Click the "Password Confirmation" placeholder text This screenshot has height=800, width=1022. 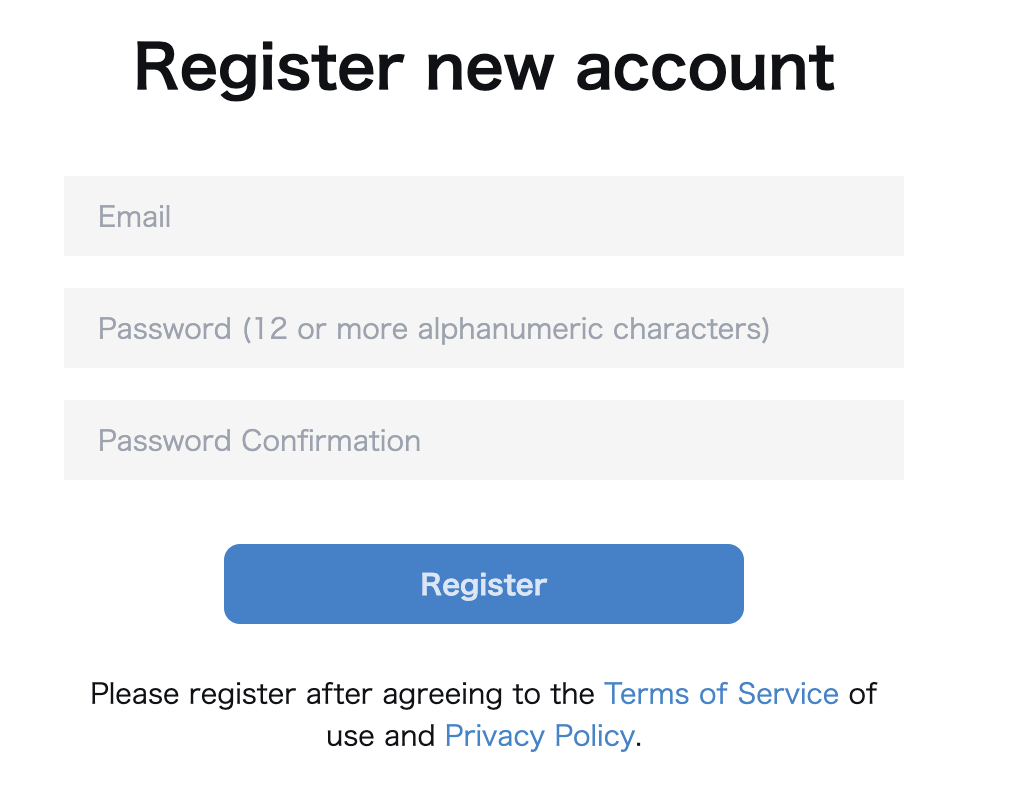[x=259, y=440]
